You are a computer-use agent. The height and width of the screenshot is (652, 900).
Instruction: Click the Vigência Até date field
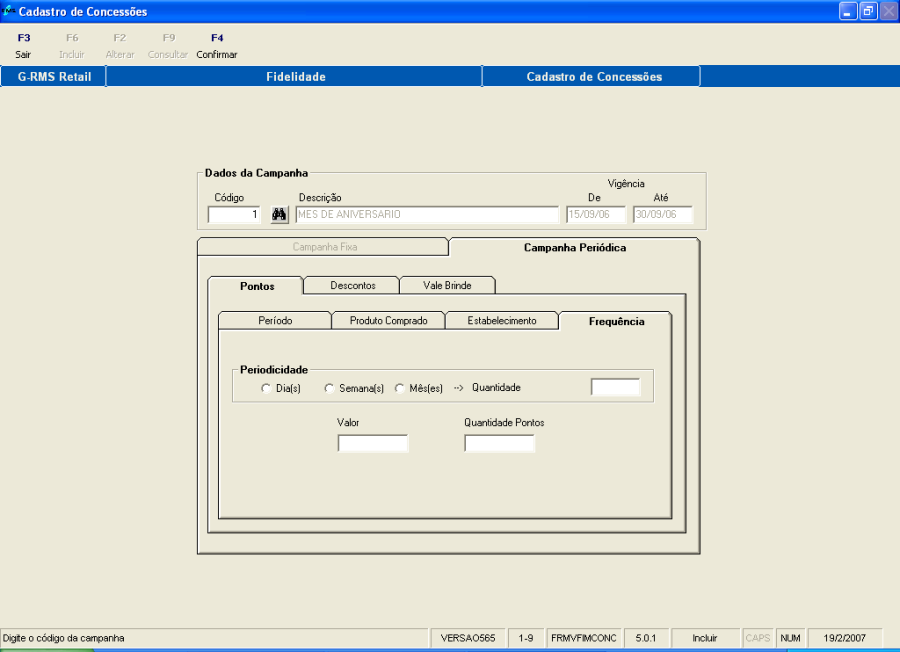(x=663, y=215)
